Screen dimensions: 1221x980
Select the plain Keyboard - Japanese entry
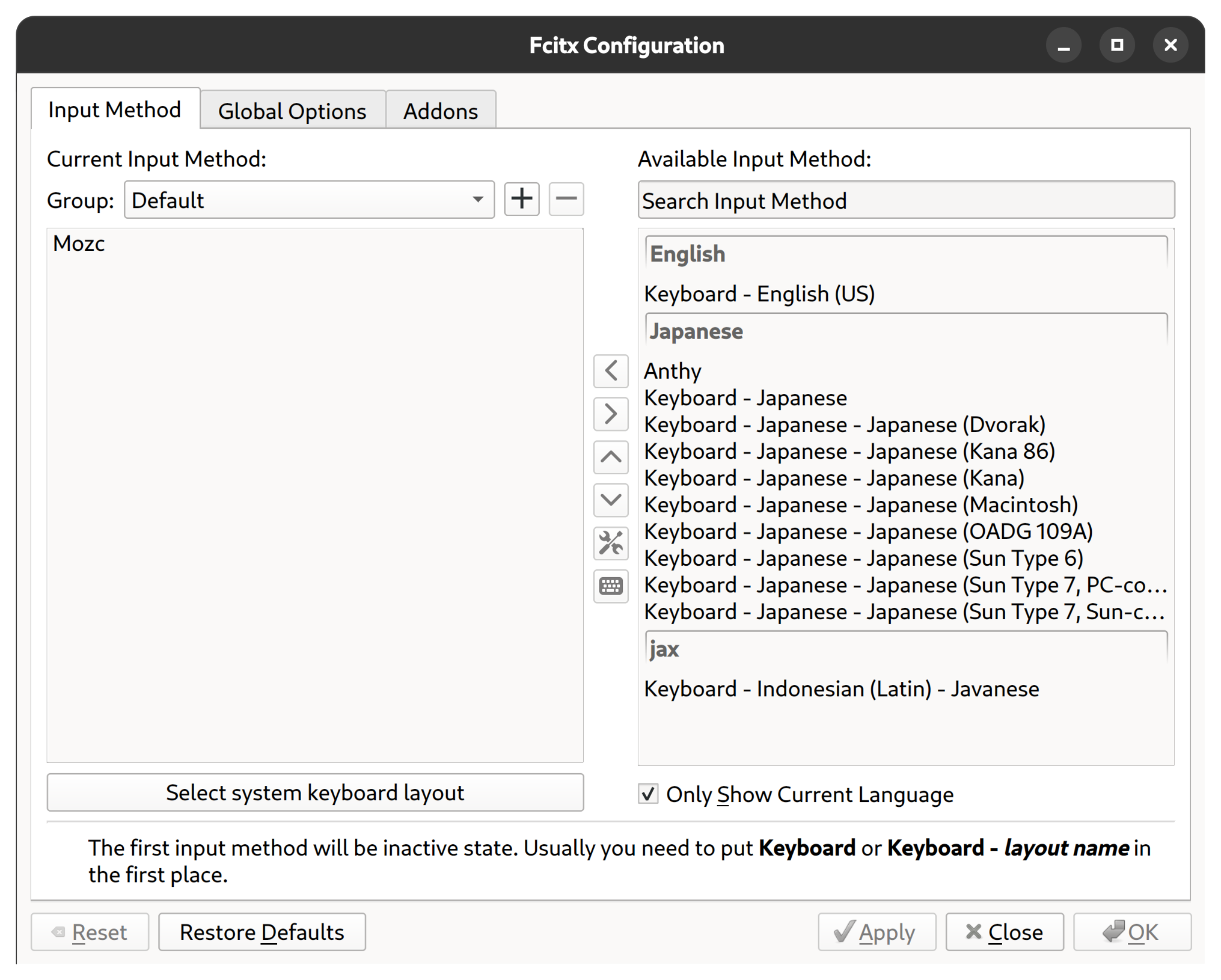click(906, 398)
